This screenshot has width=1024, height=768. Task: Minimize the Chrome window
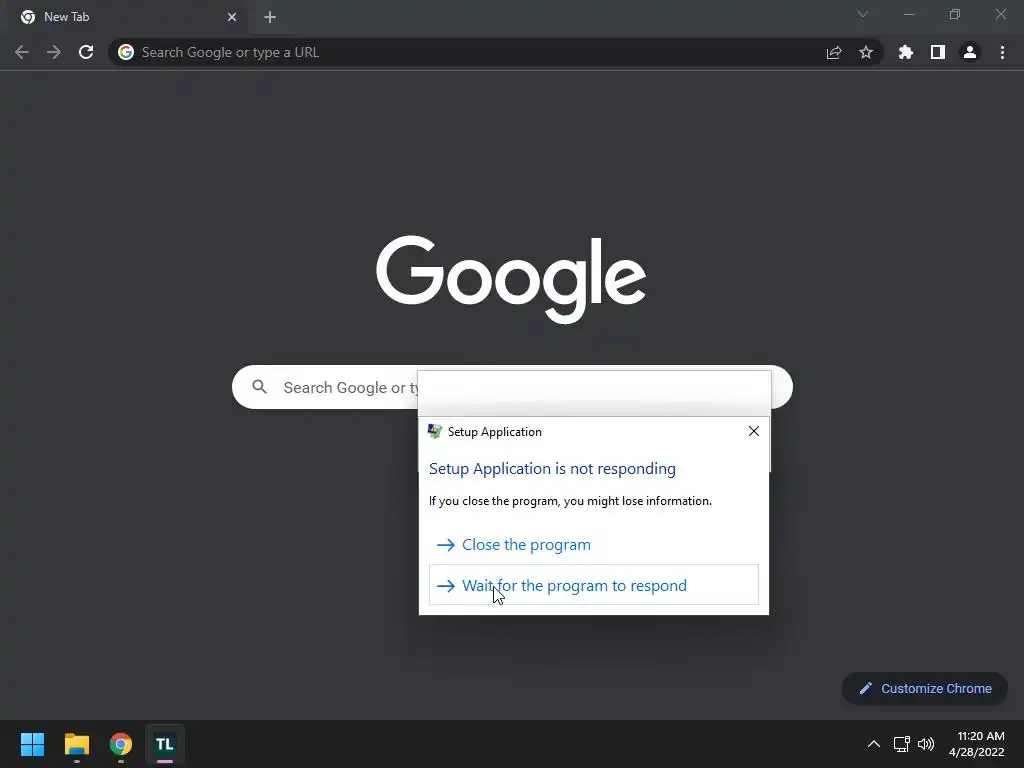point(908,14)
